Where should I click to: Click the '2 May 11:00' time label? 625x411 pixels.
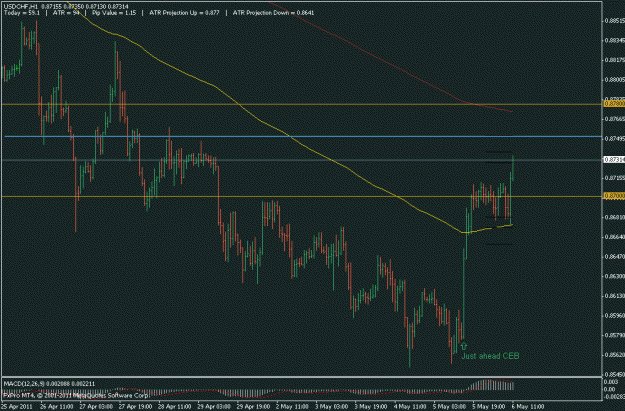292,407
